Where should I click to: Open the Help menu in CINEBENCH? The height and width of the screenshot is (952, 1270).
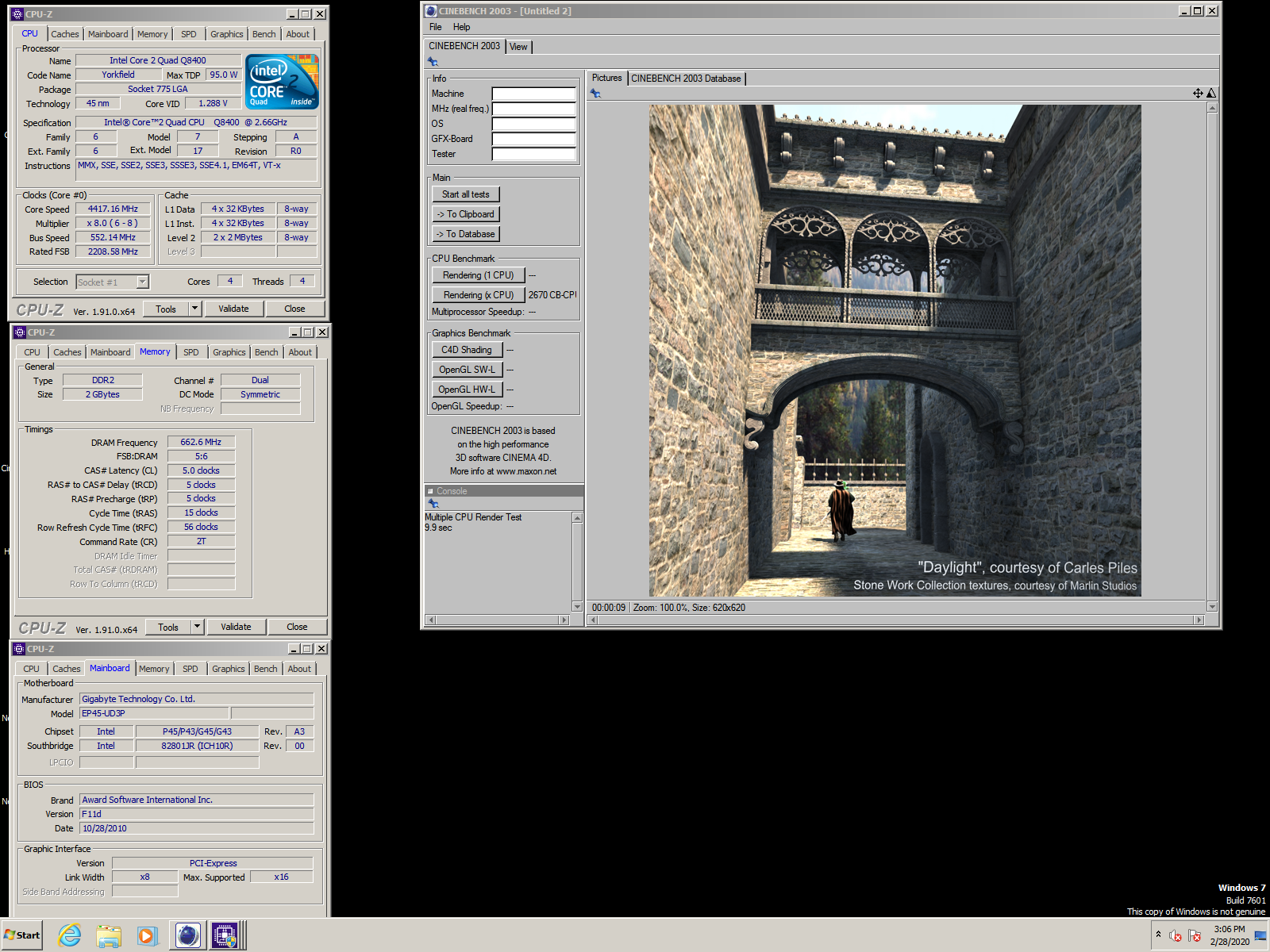click(461, 27)
